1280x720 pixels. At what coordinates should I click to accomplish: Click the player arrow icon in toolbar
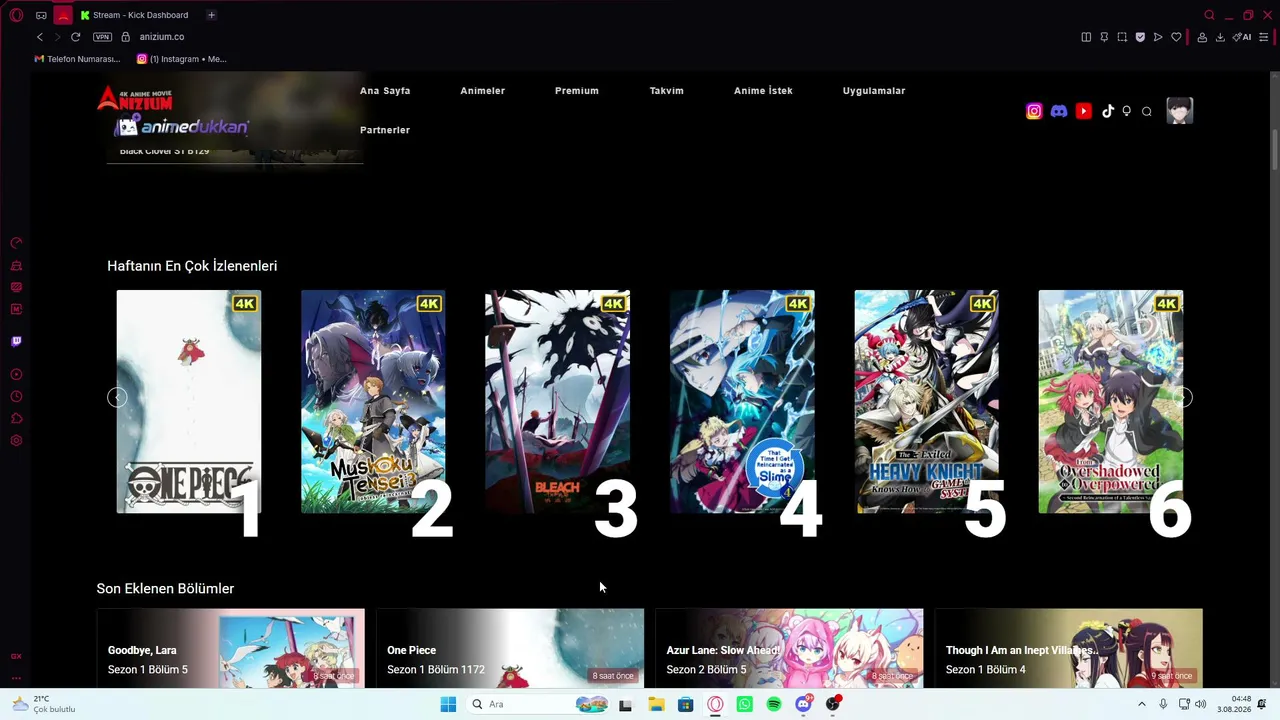[1158, 37]
